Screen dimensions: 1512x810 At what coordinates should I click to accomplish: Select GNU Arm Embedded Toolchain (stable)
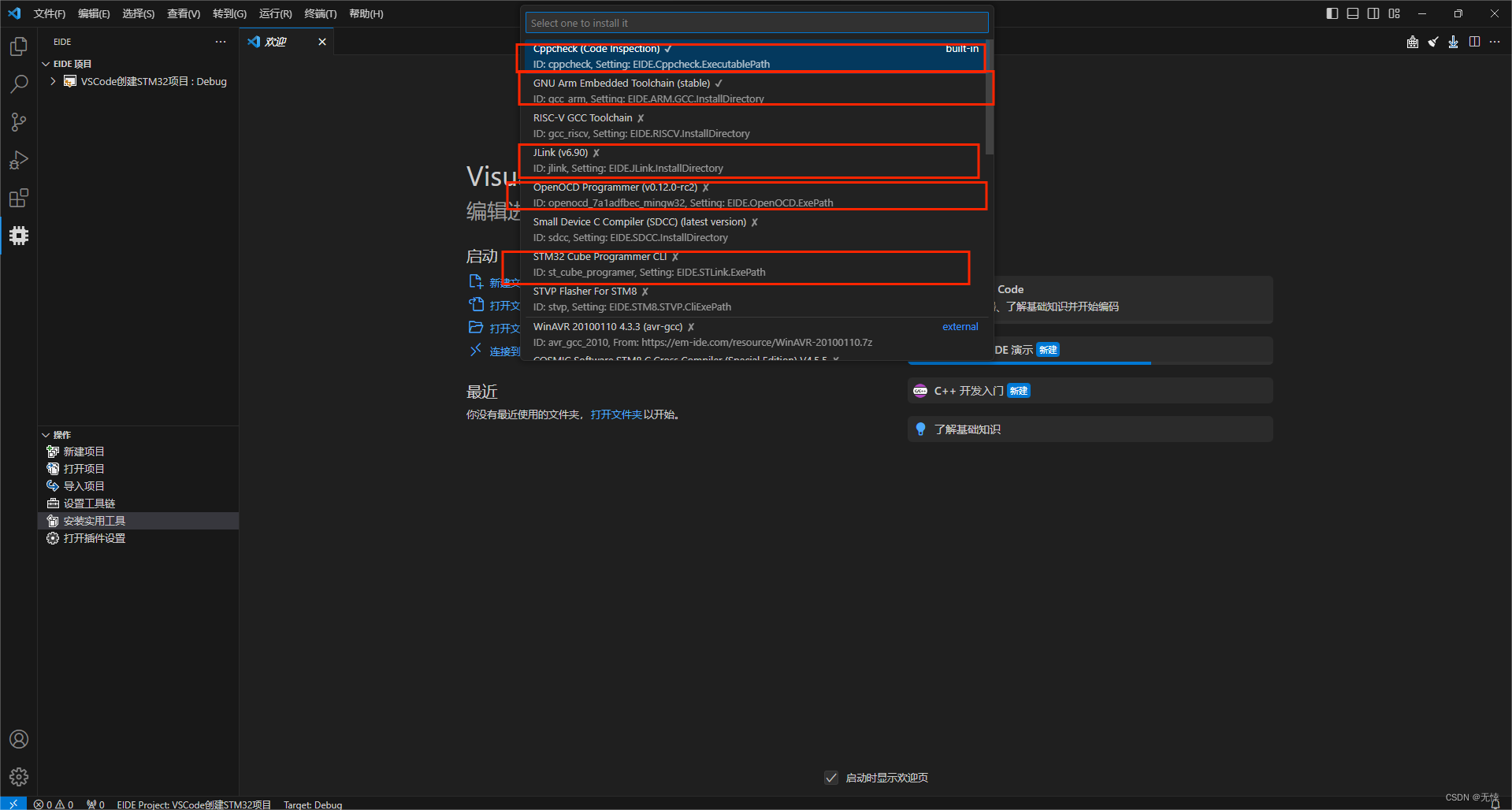click(755, 91)
